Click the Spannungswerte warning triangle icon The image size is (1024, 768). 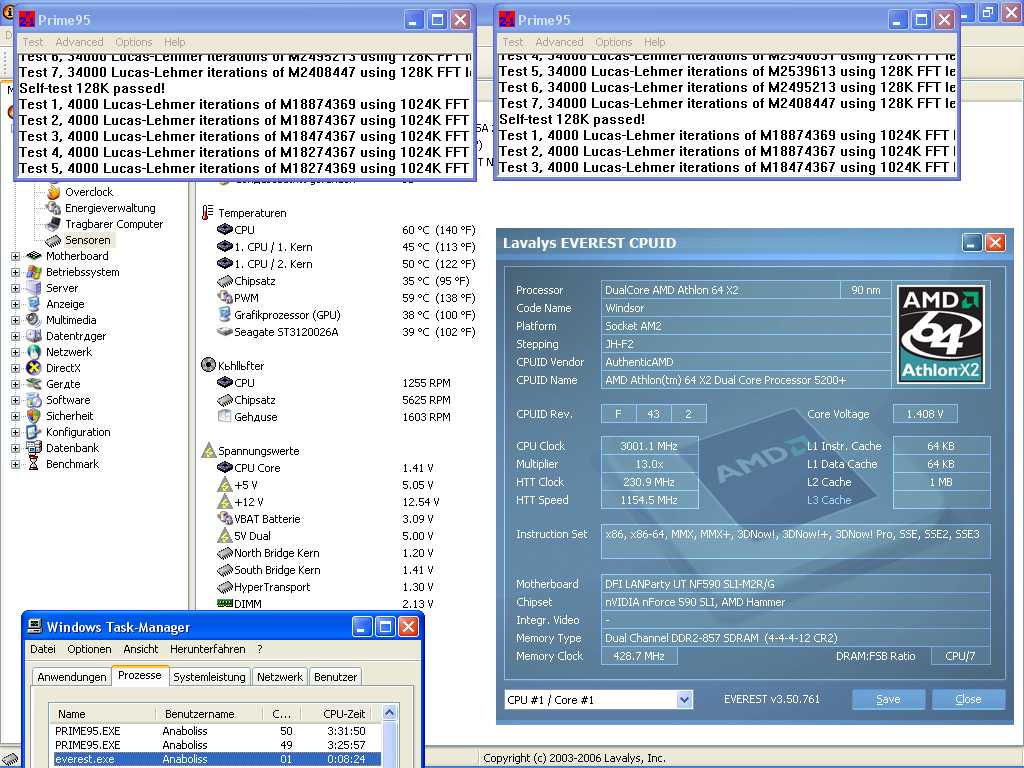pyautogui.click(x=208, y=451)
